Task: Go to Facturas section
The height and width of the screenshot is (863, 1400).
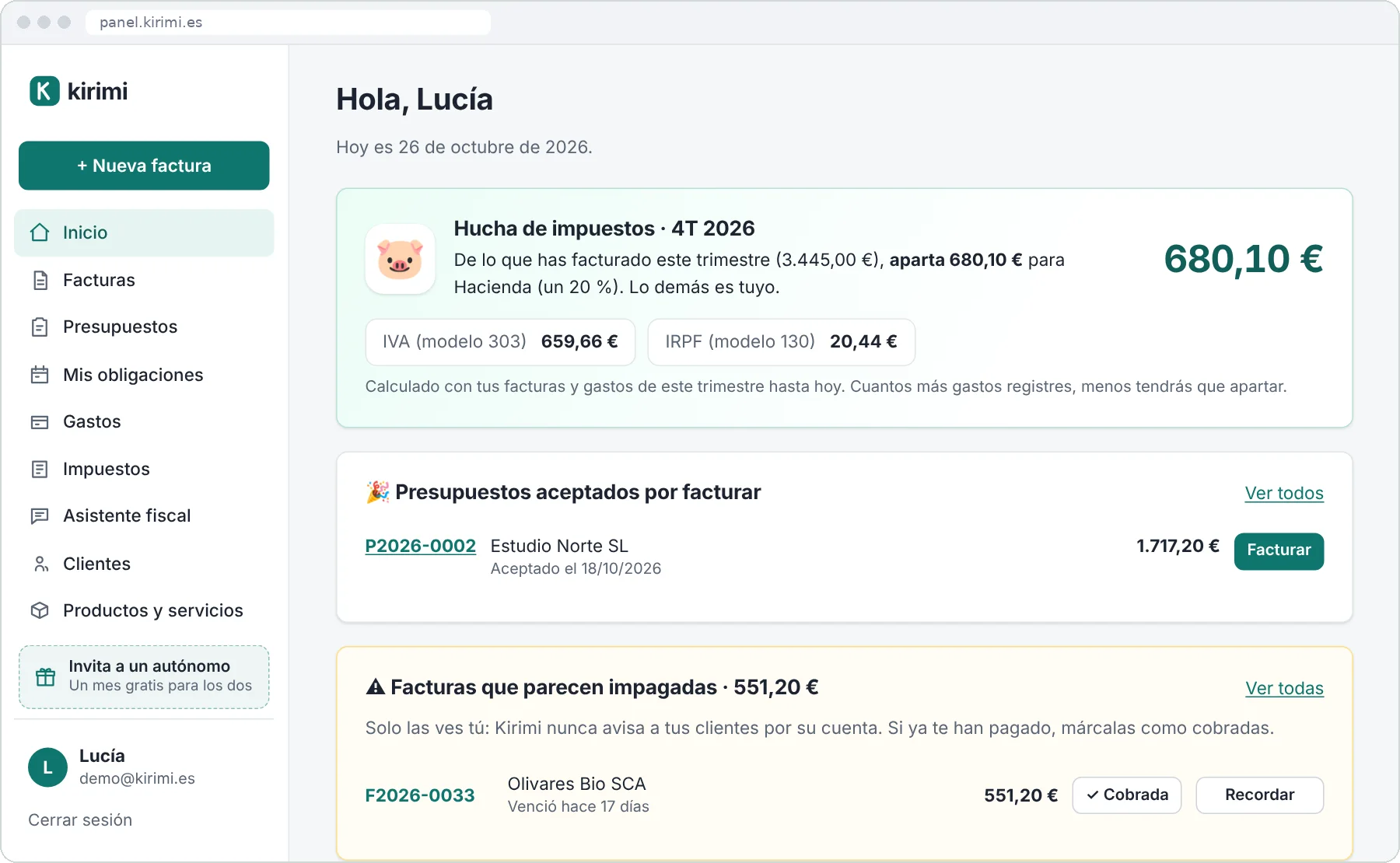Action: (x=144, y=280)
